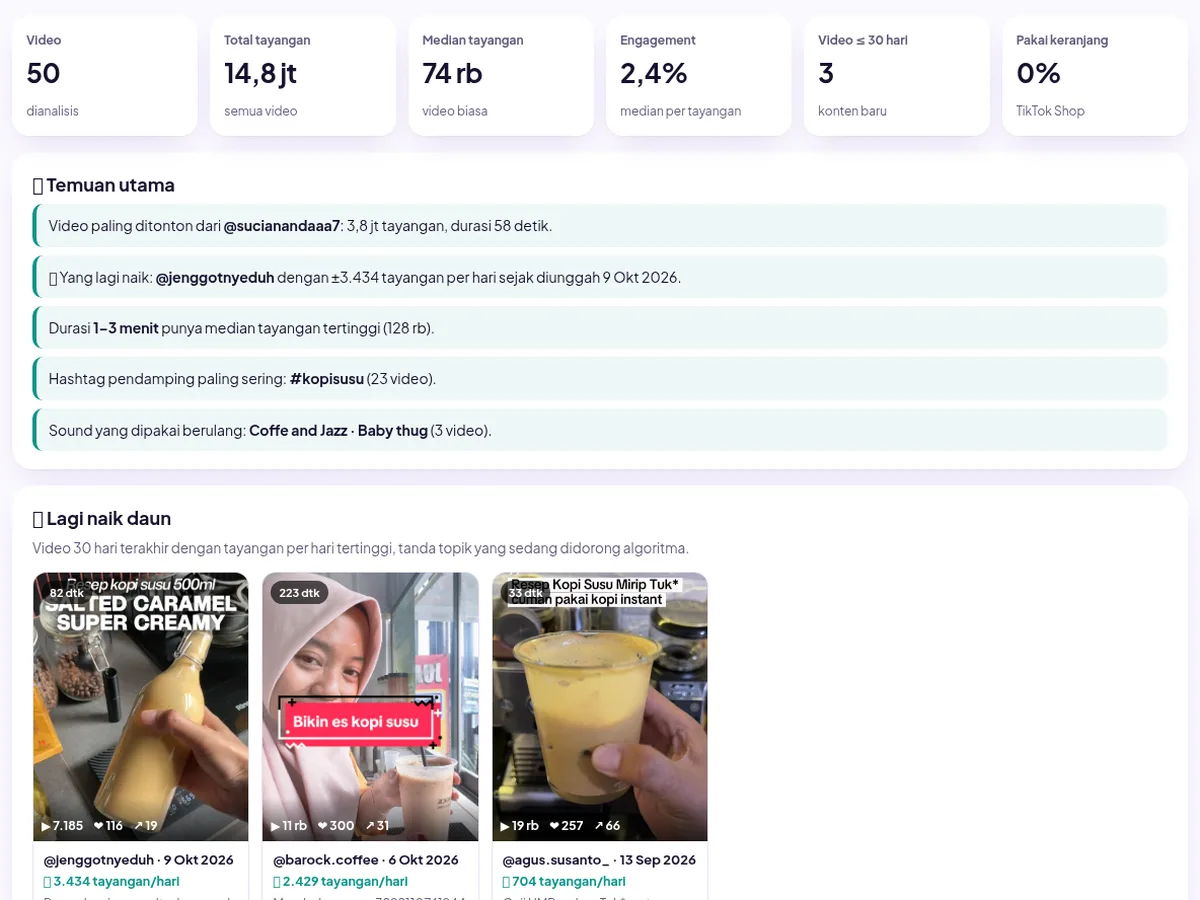Click @agus.susanto_ · 13 Sep 2026 caption
Screen dimensions: 1200x900
[x=599, y=860]
